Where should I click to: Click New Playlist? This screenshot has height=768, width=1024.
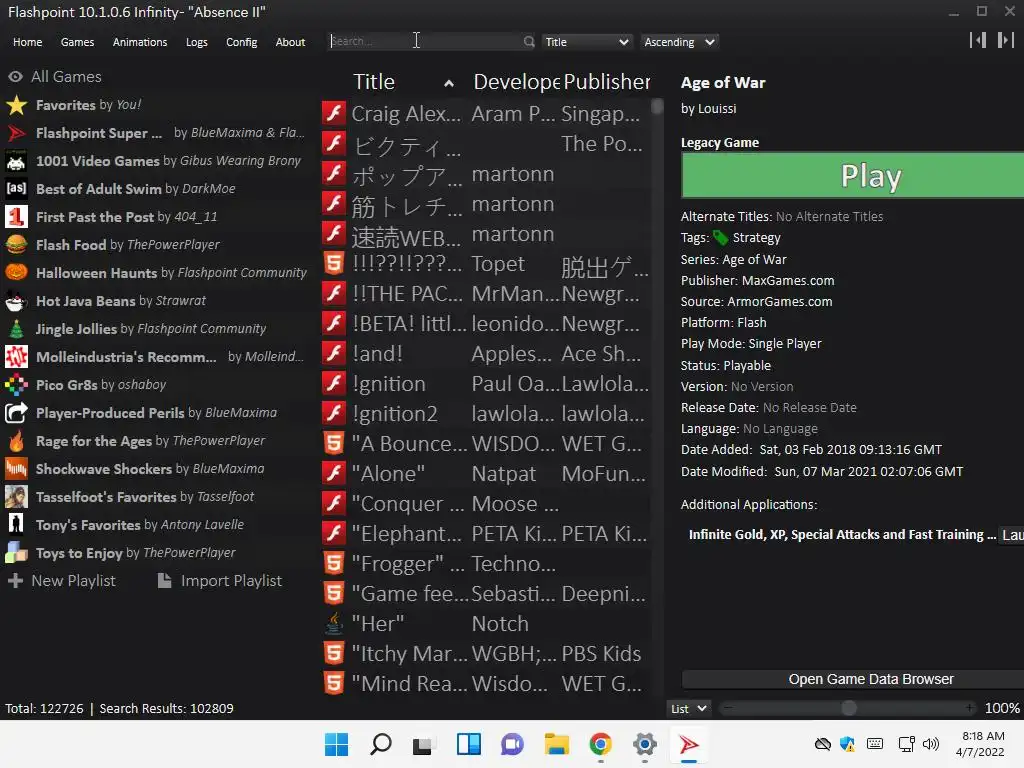click(x=63, y=581)
